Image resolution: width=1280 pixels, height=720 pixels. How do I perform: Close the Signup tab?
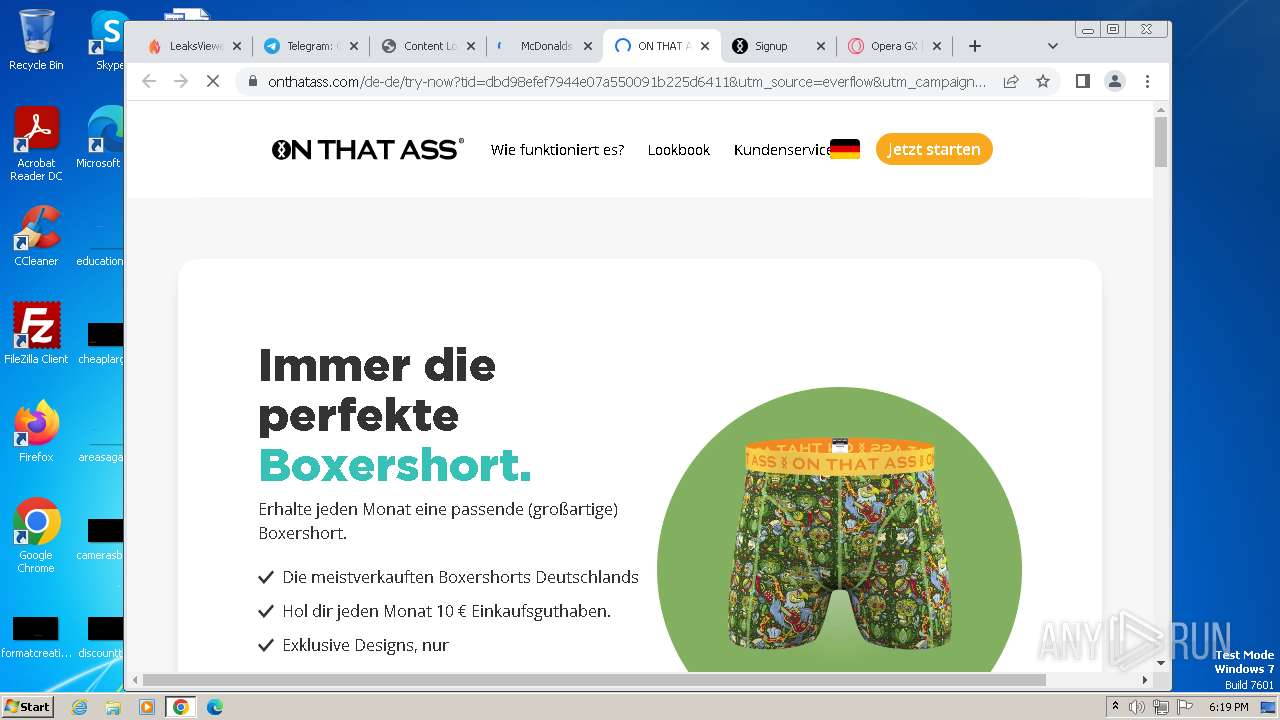[x=821, y=46]
